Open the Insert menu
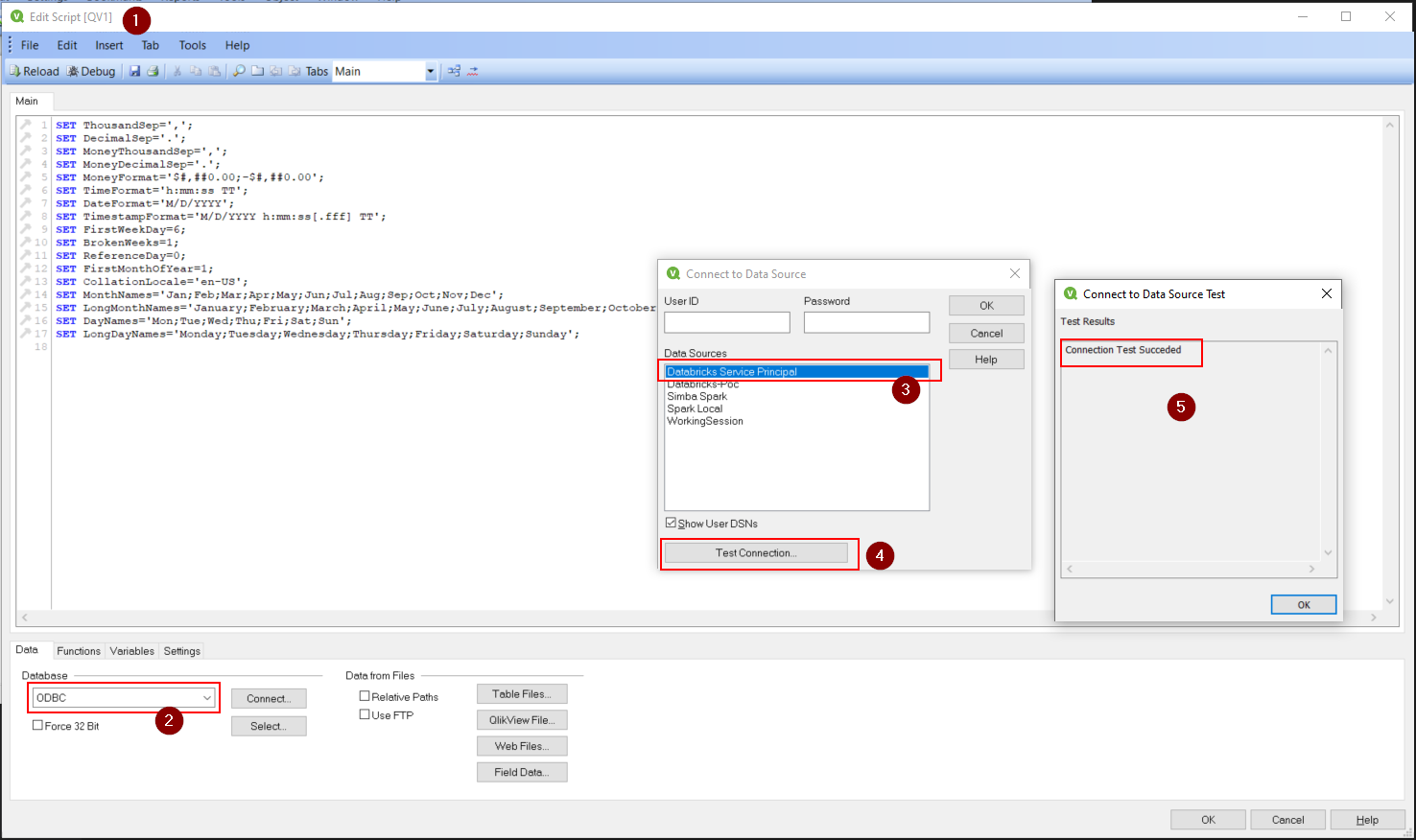The height and width of the screenshot is (840, 1416). pos(108,45)
